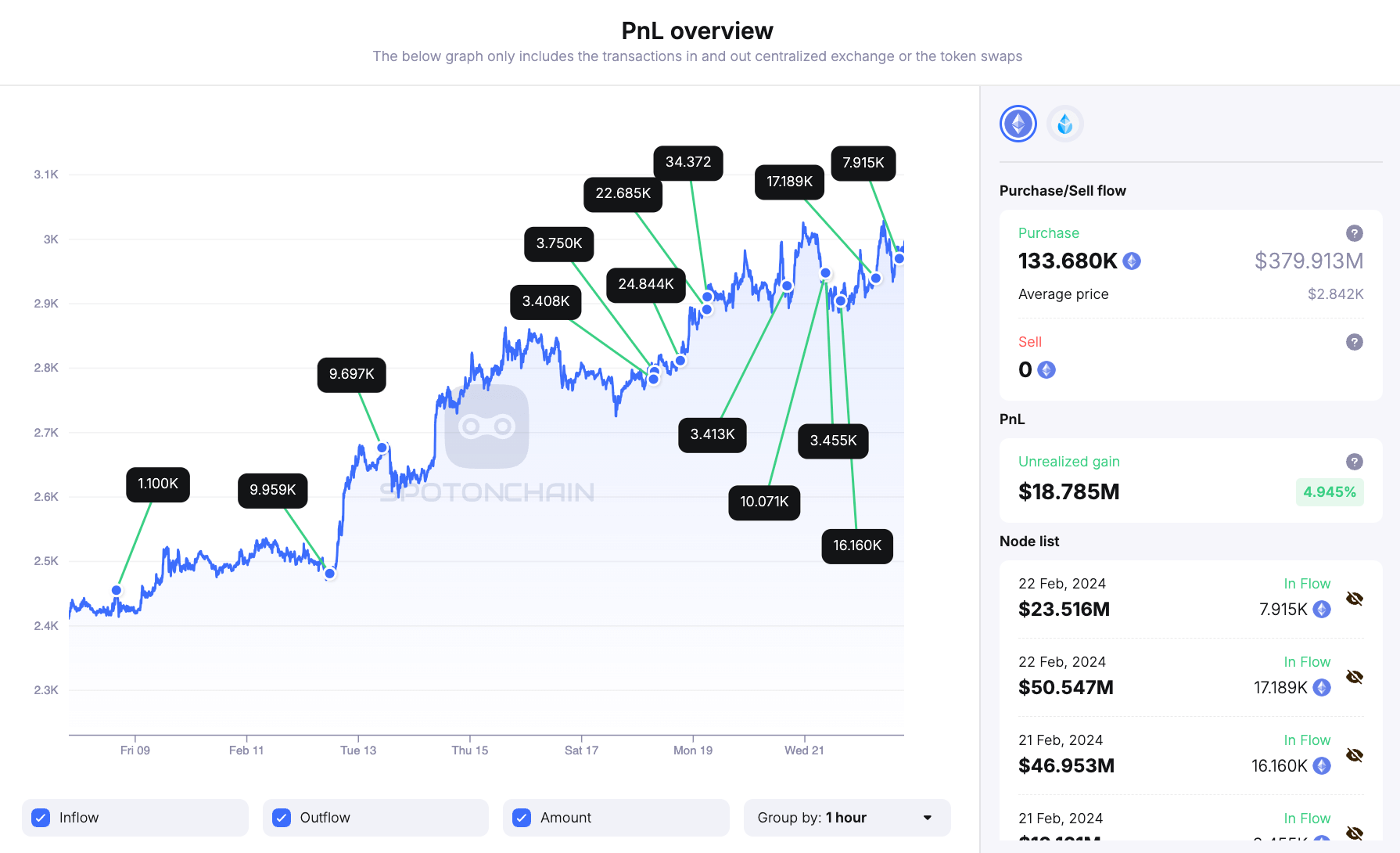Click the 4.945% gain badge
1400x853 pixels.
1329,492
